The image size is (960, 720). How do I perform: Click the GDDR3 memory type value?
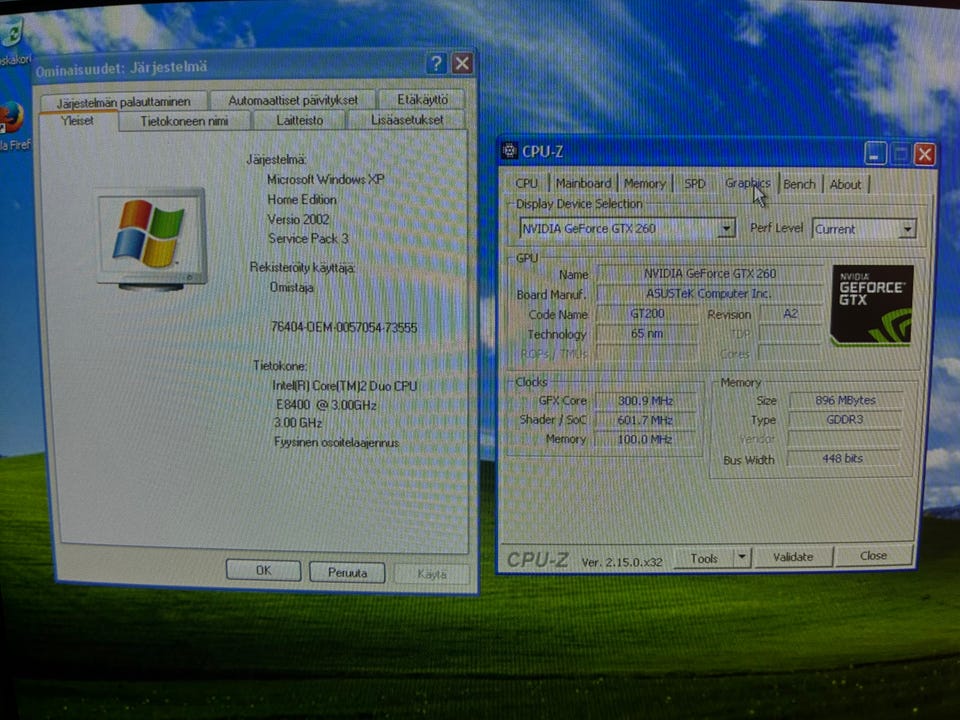[845, 419]
